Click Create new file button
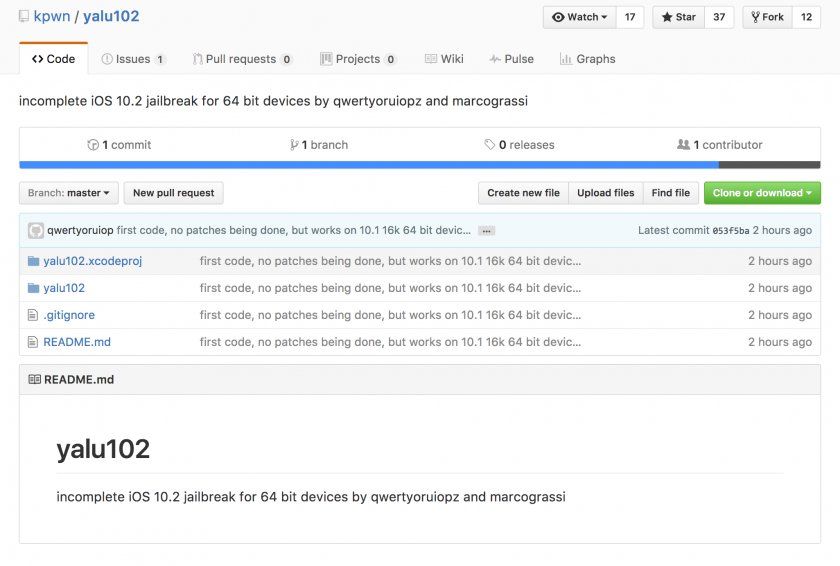 (x=523, y=193)
